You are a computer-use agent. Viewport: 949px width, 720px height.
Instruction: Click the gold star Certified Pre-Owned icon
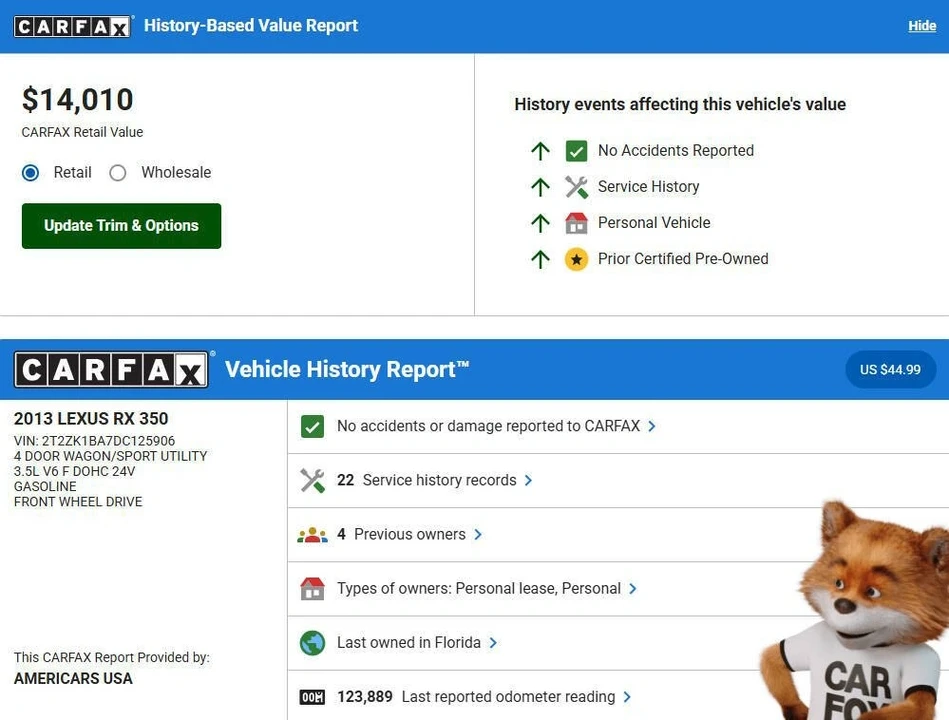pos(576,260)
